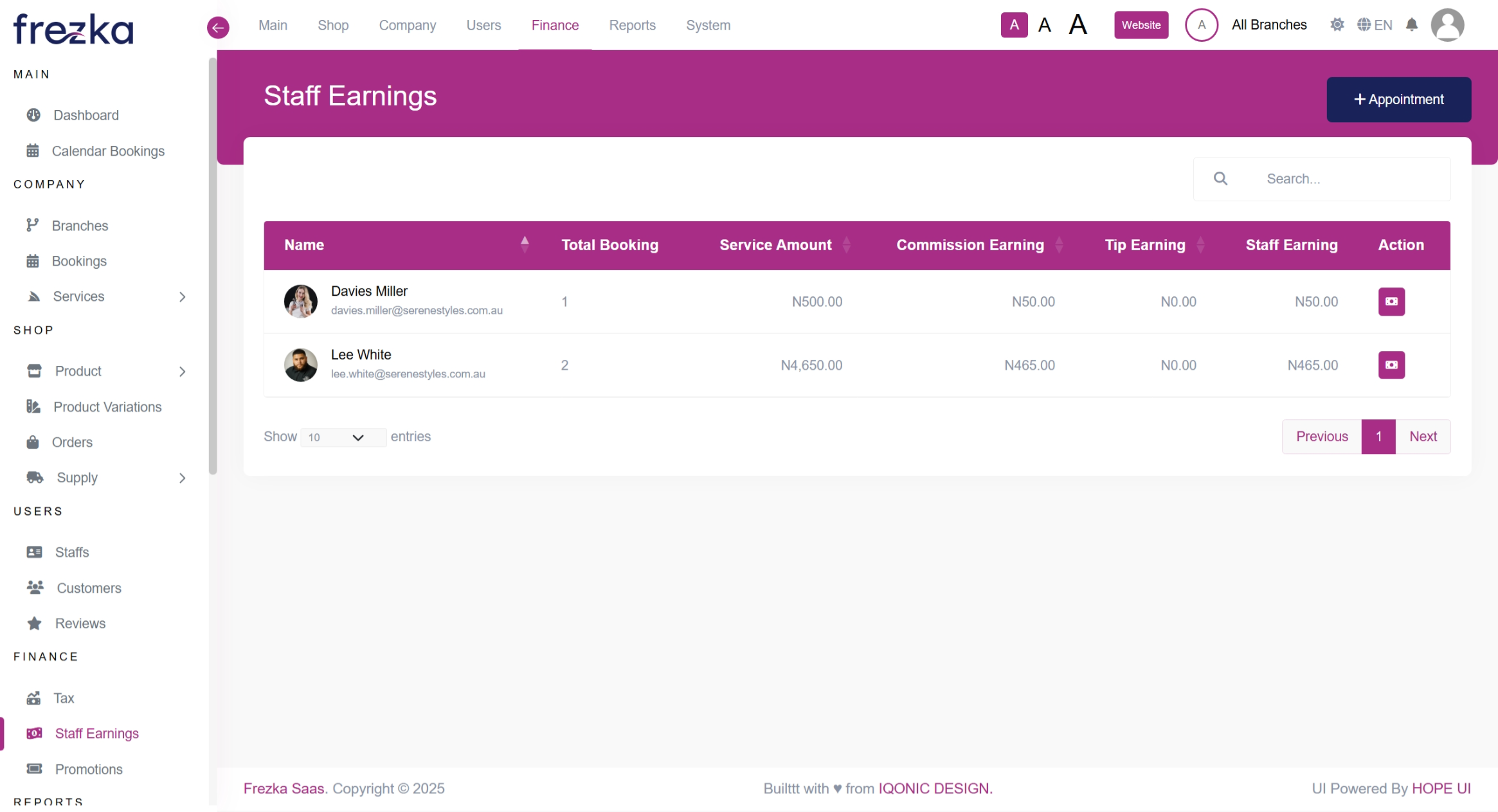
Task: Open payout icon for Lee White
Action: tap(1391, 365)
